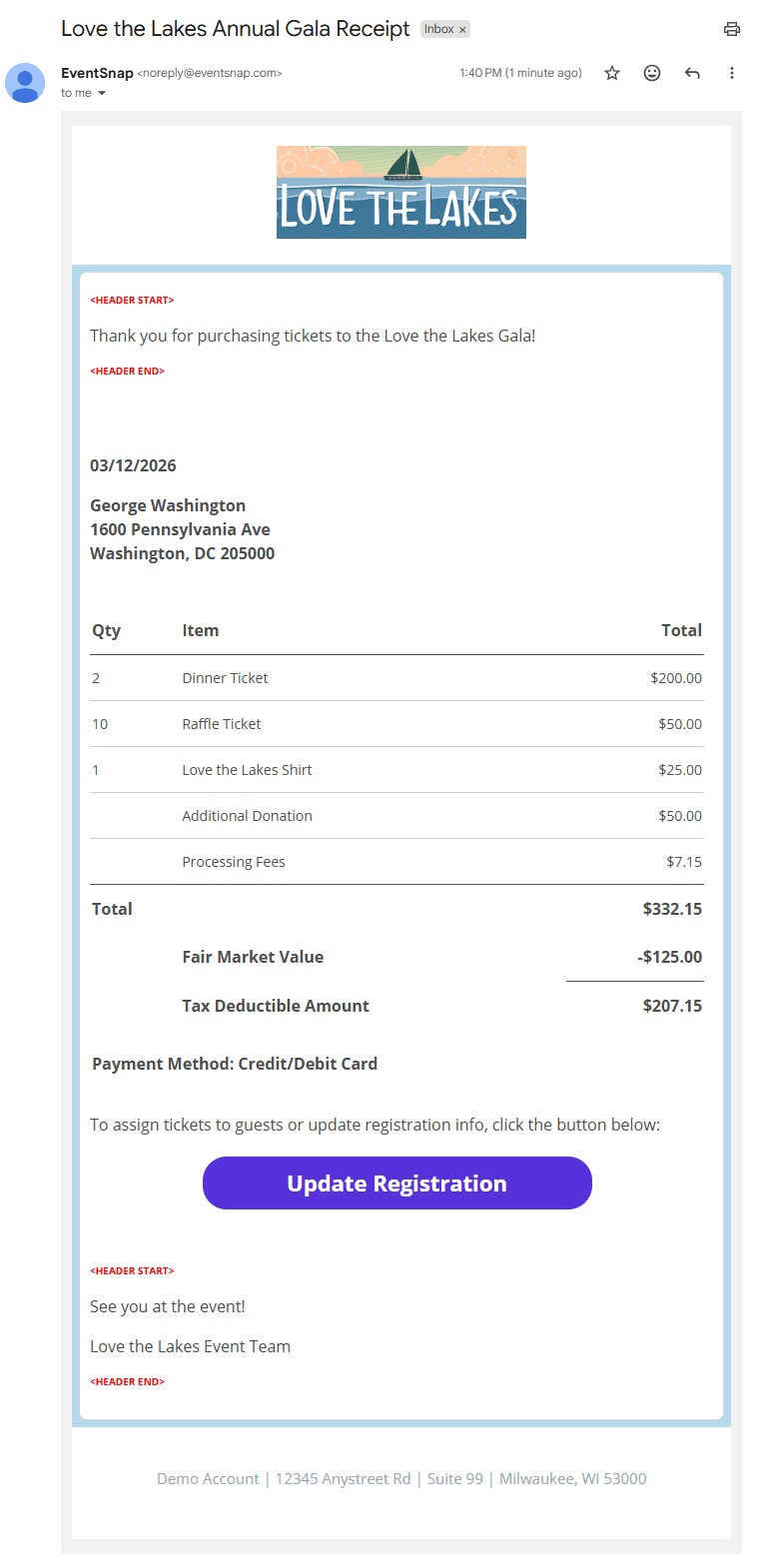761x1568 pixels.
Task: Click the sender's profile avatar
Action: click(x=25, y=83)
